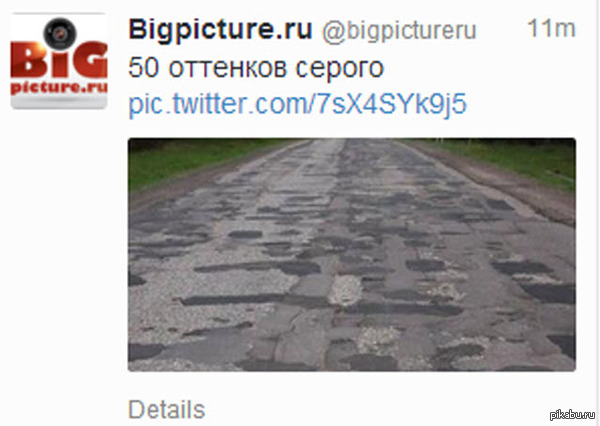Click the light gravel pothole in road center
This screenshot has width=600, height=426.
[346, 291]
